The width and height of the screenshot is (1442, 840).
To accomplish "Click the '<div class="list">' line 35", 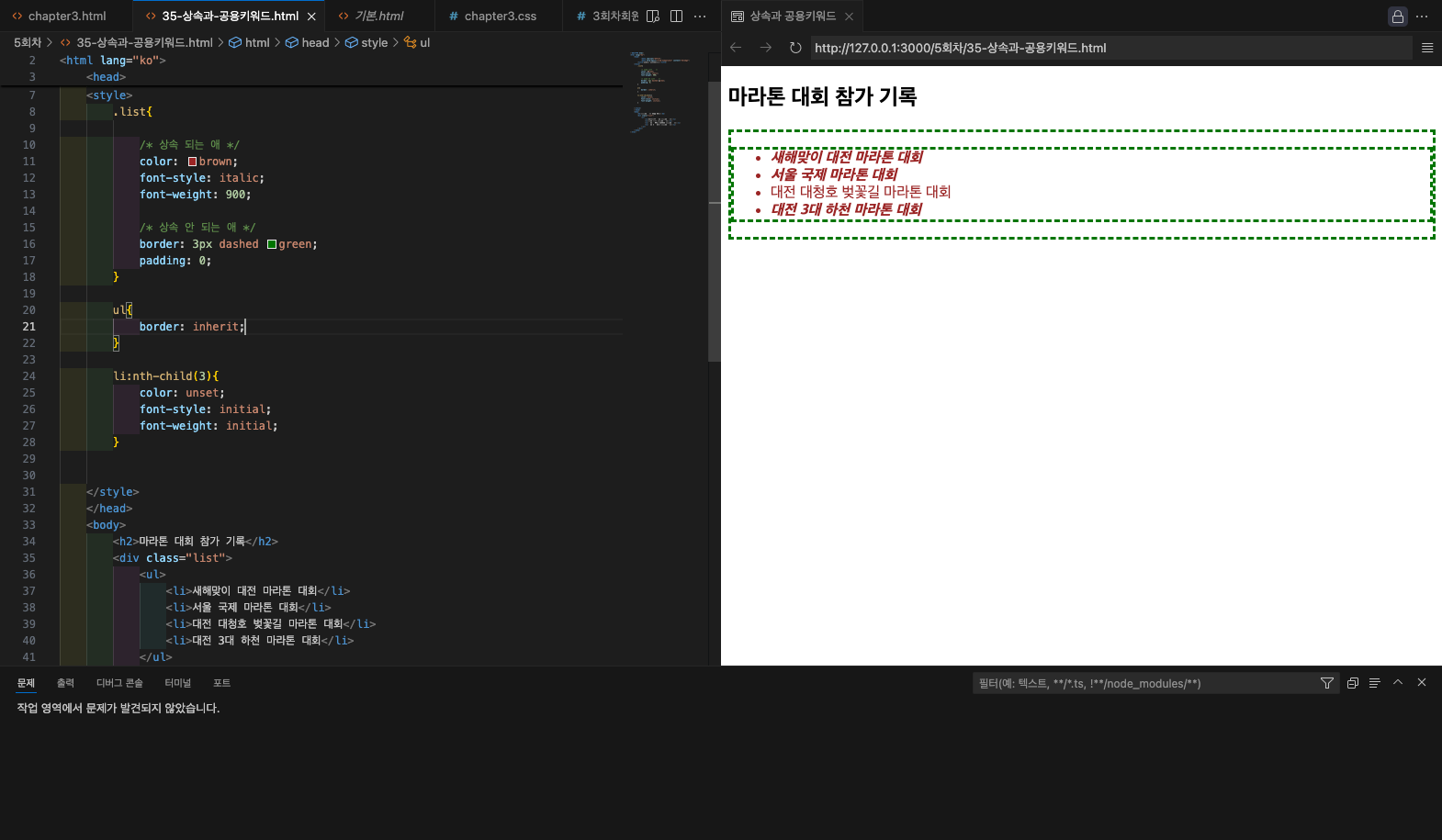I will point(173,558).
